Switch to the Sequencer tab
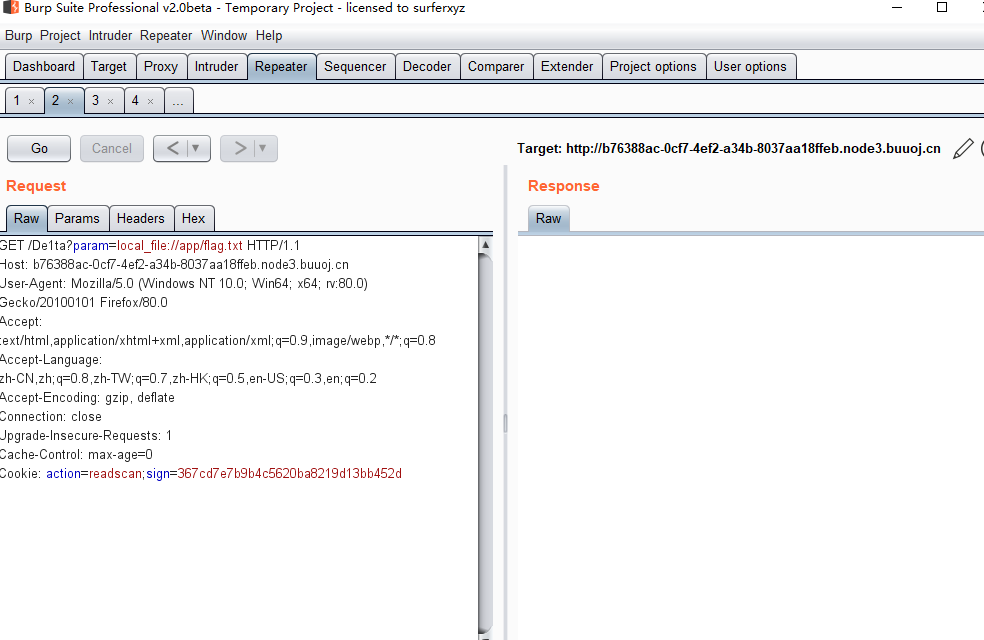This screenshot has height=640, width=984. pos(355,67)
